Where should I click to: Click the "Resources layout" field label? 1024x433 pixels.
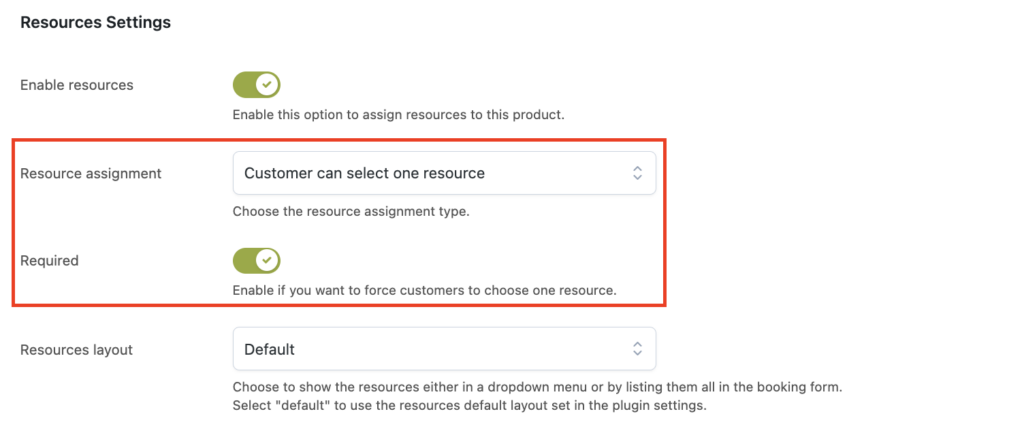coord(76,349)
